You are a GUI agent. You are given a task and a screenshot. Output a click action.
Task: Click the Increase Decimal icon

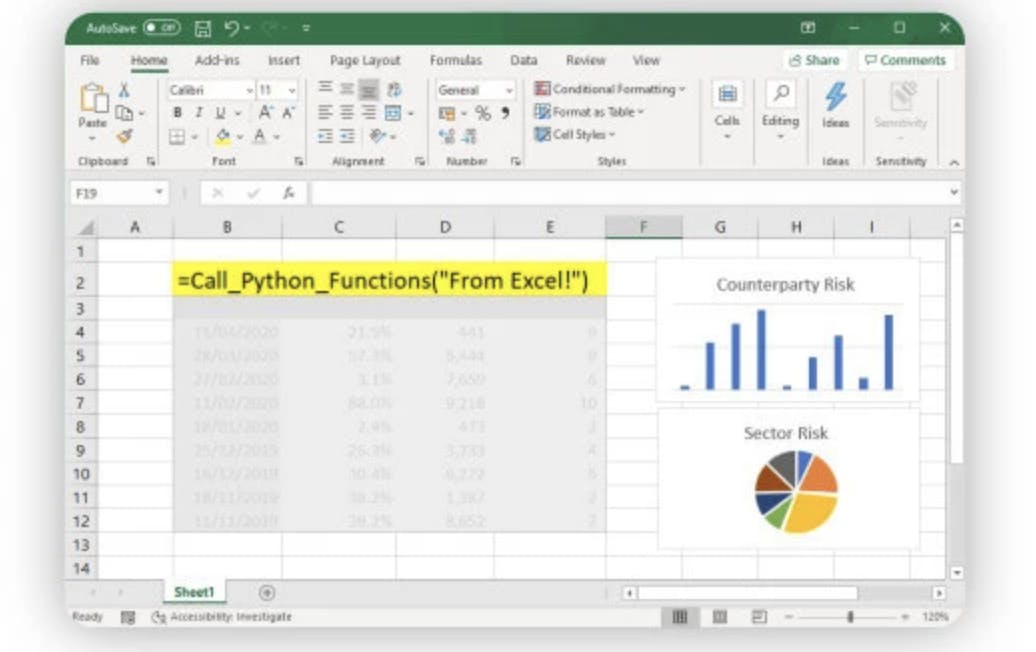(x=447, y=136)
